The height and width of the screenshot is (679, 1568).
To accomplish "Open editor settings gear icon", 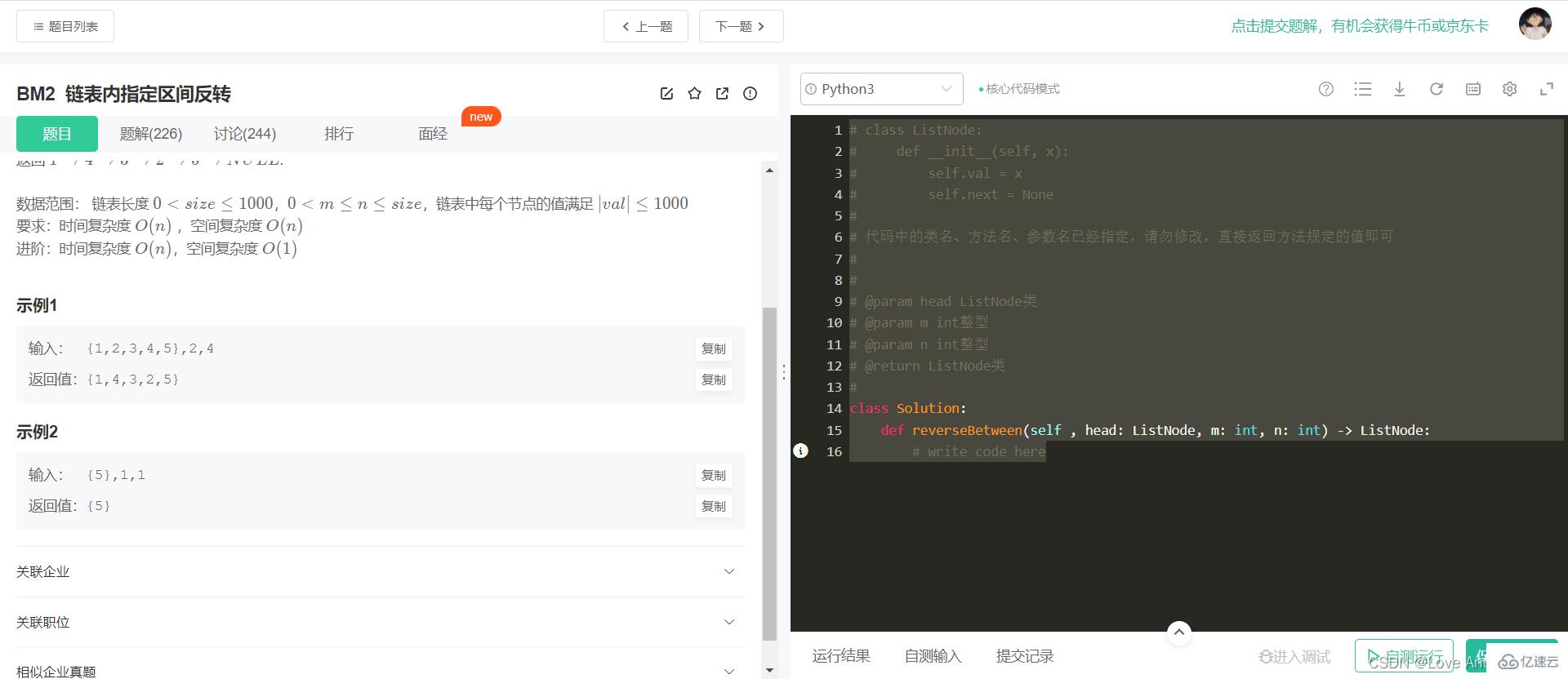I will pyautogui.click(x=1510, y=89).
